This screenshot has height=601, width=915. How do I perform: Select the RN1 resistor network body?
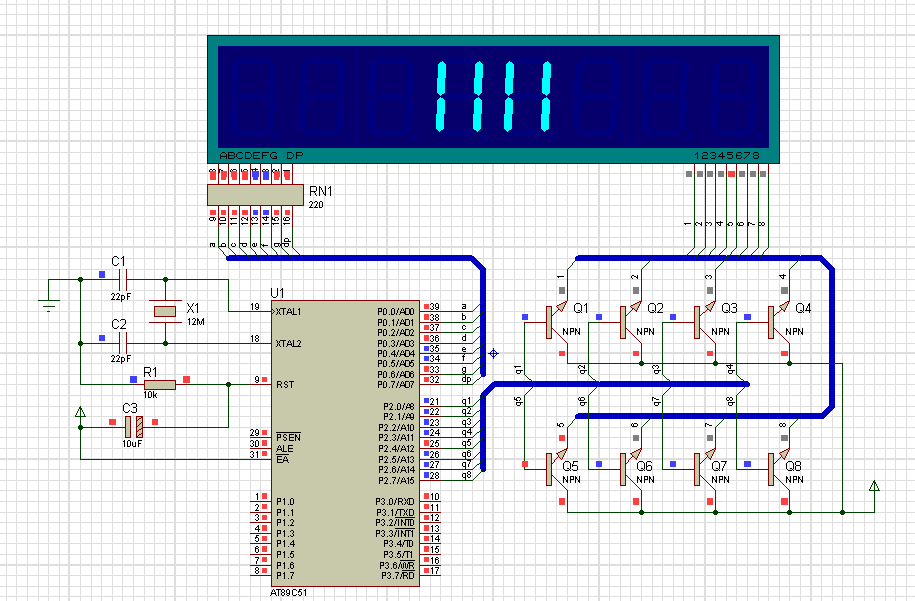pyautogui.click(x=256, y=195)
